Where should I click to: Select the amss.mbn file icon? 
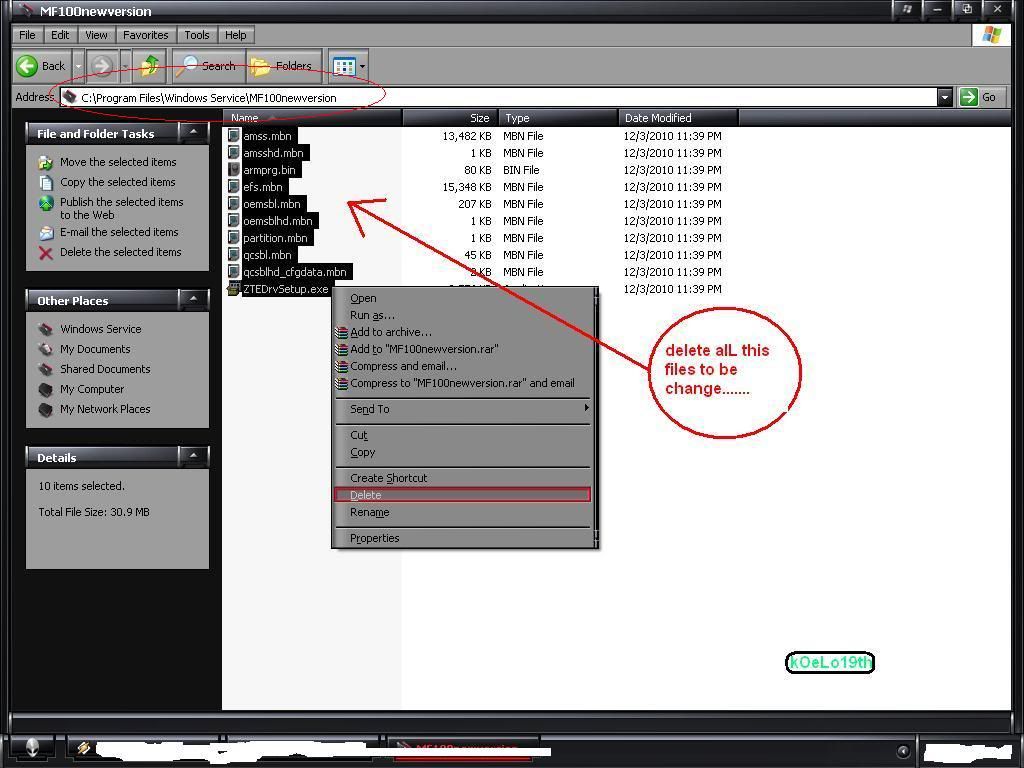point(234,136)
